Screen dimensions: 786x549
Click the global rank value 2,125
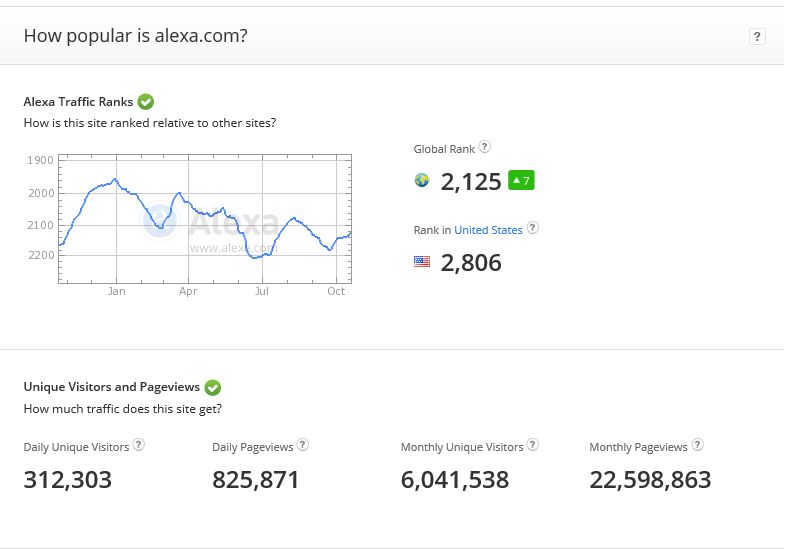click(x=471, y=181)
